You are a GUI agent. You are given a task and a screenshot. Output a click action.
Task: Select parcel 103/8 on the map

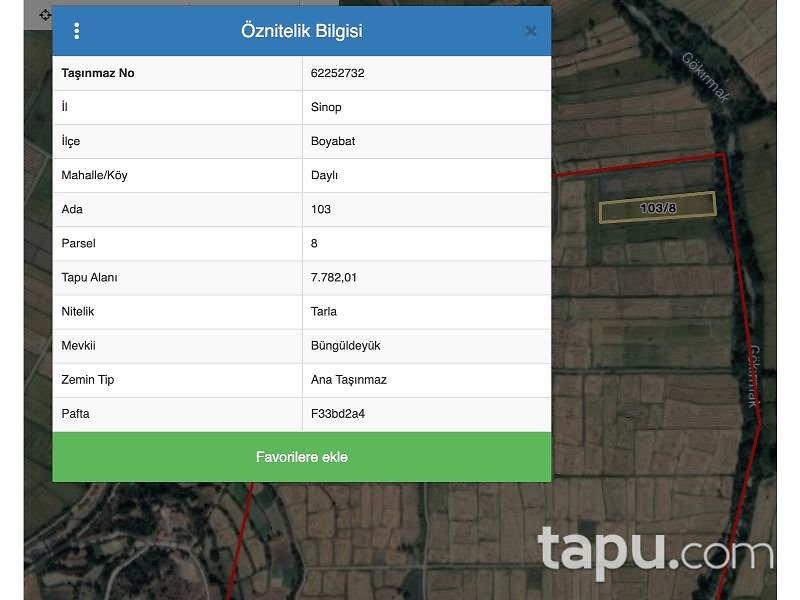click(x=657, y=208)
